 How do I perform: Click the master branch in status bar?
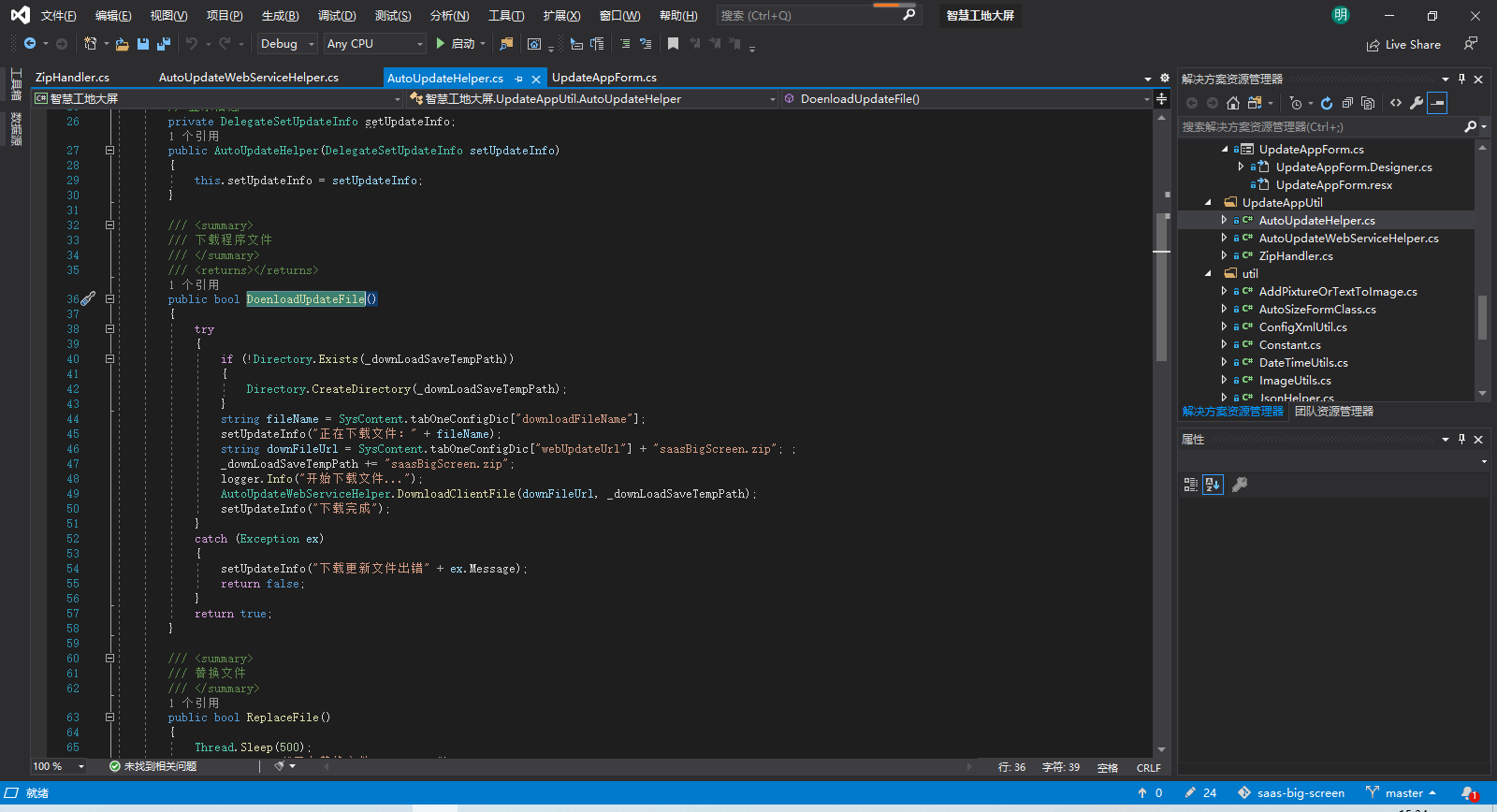point(1402,793)
